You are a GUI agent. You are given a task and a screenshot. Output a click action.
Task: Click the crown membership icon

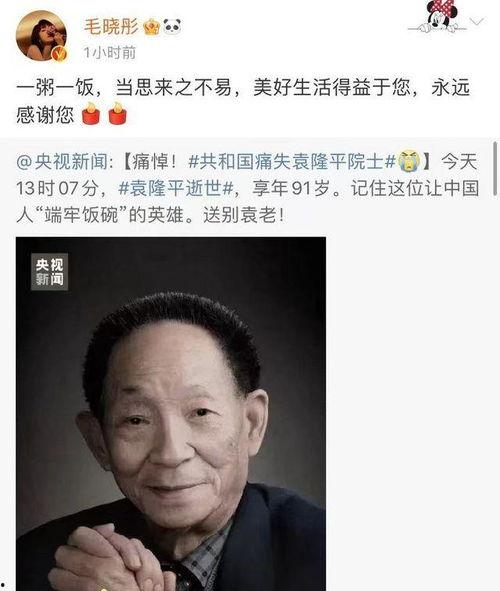[151, 27]
